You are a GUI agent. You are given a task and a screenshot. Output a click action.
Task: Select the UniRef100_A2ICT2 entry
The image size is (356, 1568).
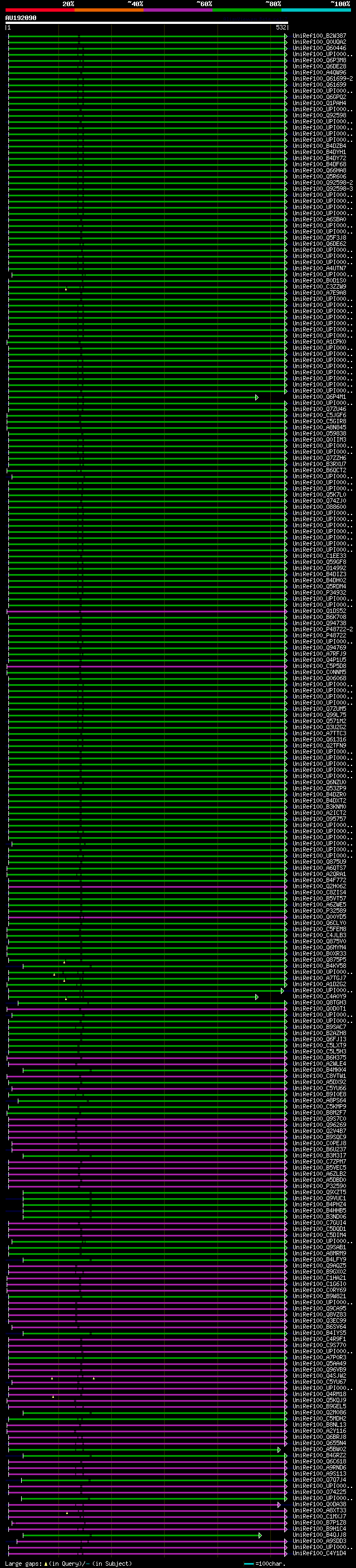[319, 813]
